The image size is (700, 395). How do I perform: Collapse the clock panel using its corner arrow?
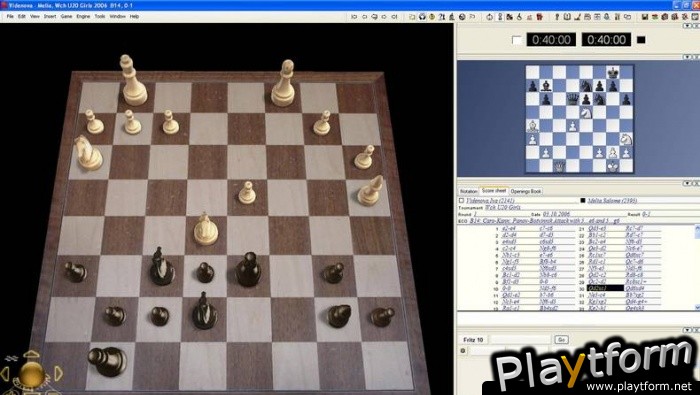point(688,26)
